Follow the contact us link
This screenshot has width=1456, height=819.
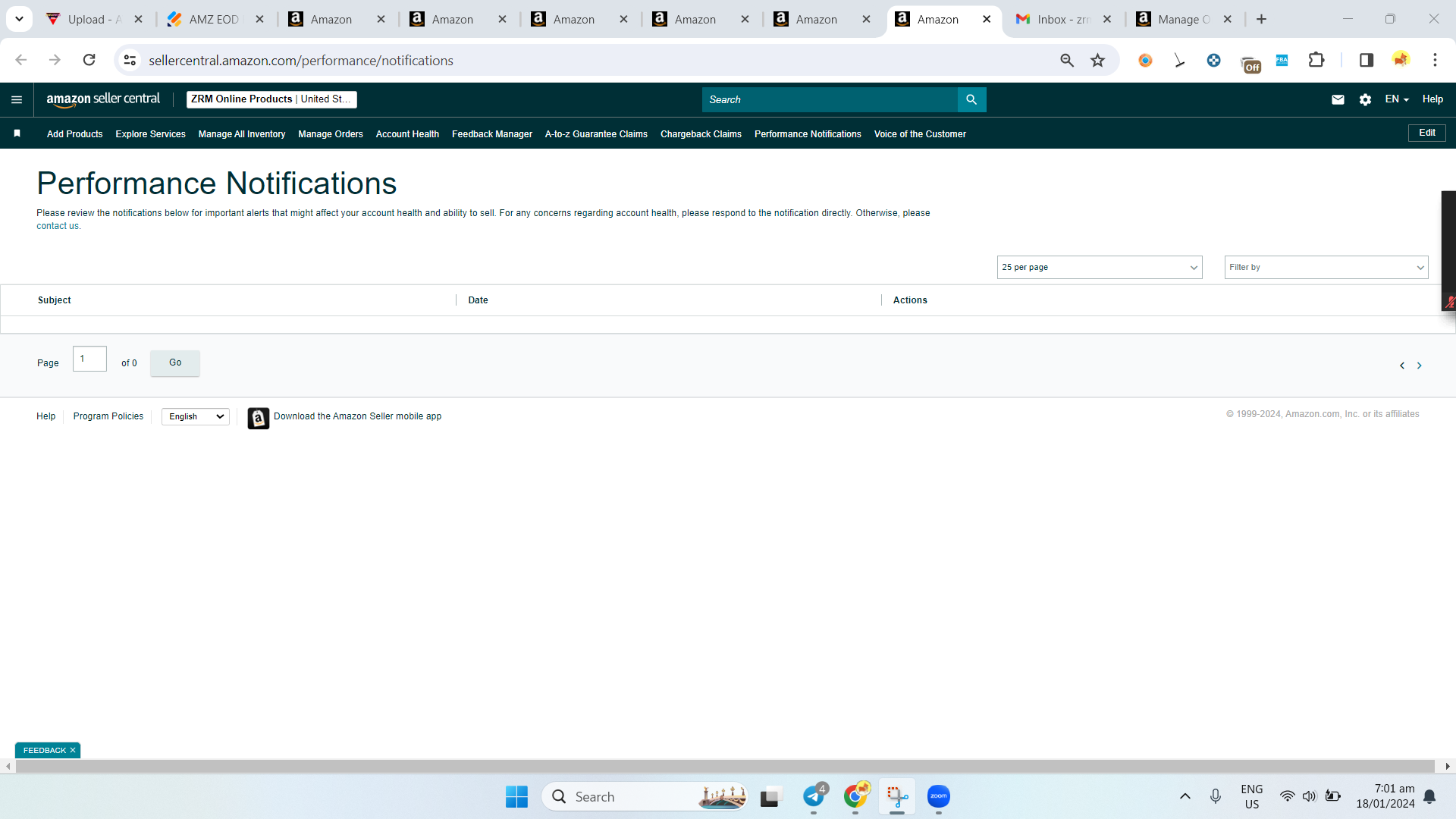pyautogui.click(x=57, y=226)
